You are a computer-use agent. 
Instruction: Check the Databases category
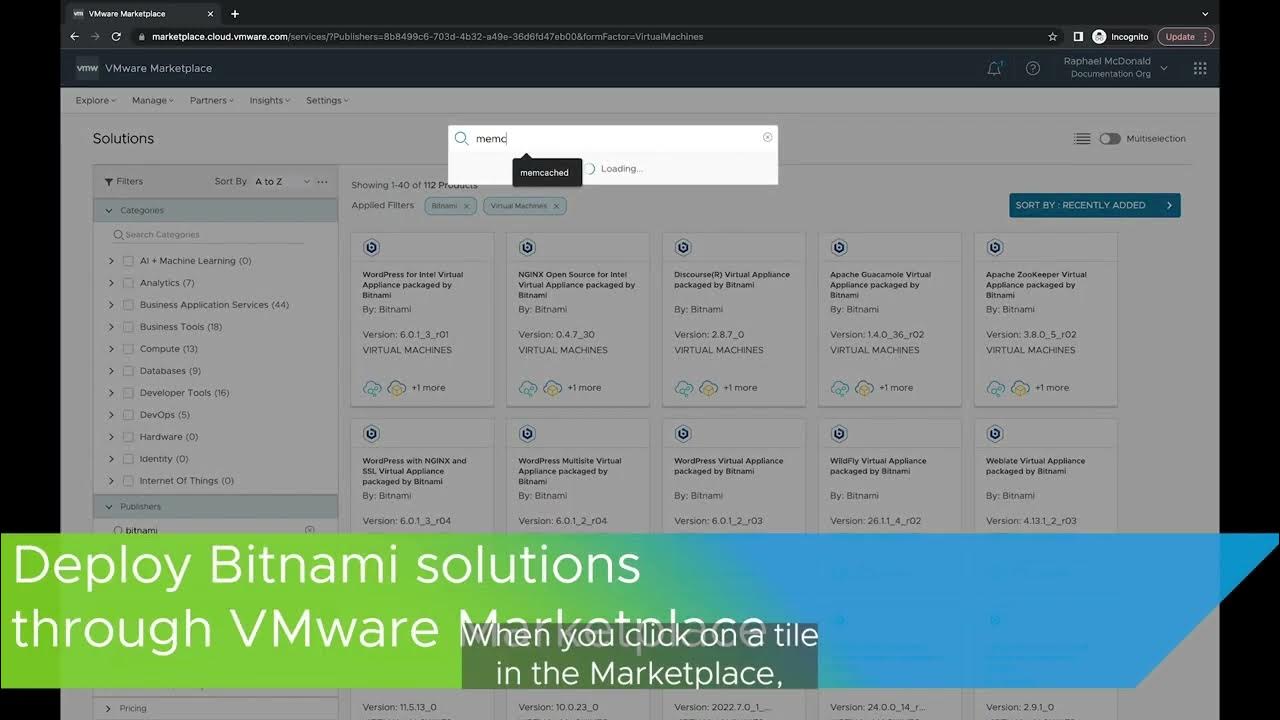(128, 371)
